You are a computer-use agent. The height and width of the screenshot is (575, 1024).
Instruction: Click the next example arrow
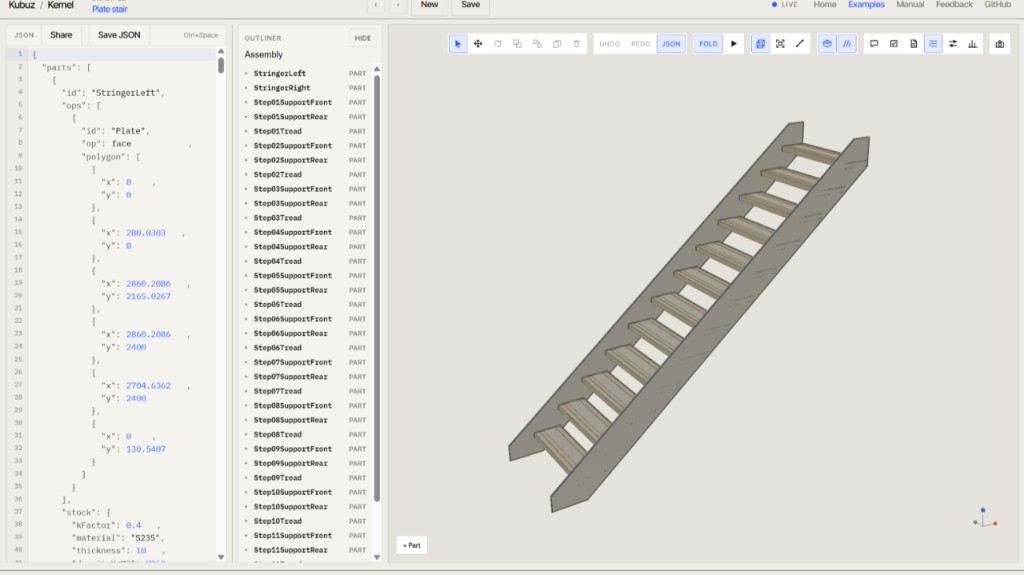[x=398, y=5]
